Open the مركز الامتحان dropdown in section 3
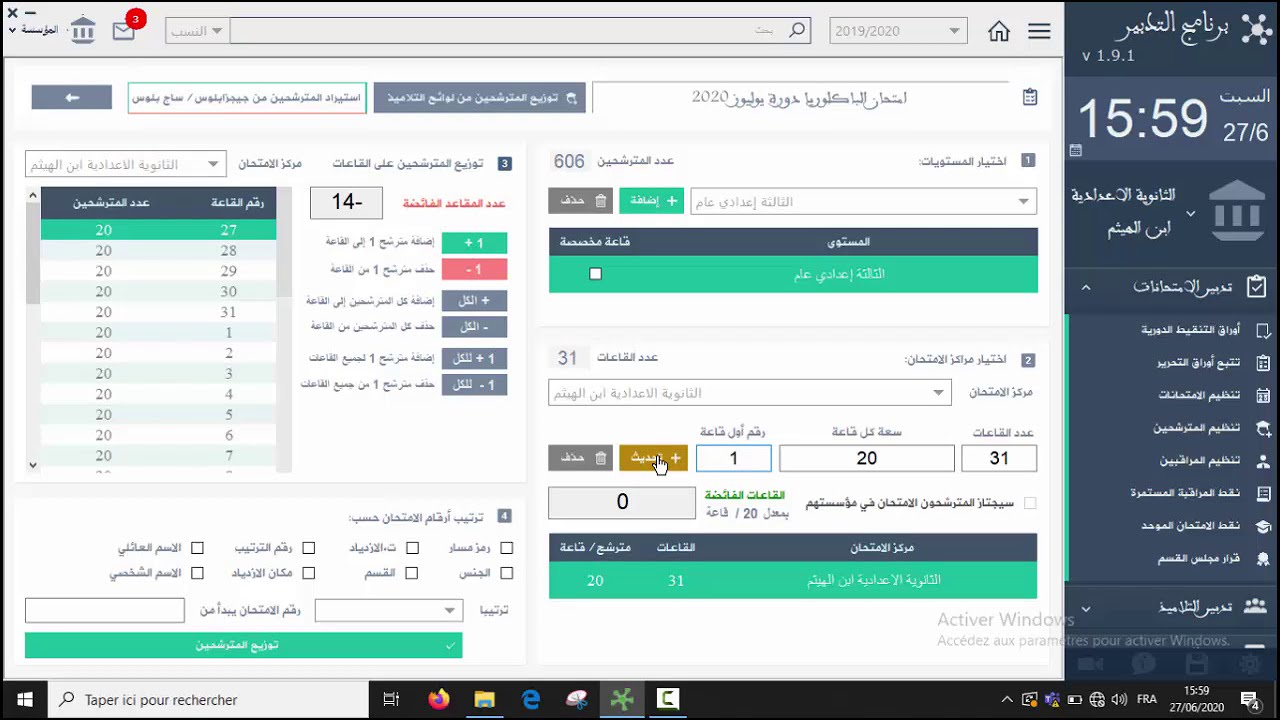The width and height of the screenshot is (1280, 720). pos(125,164)
